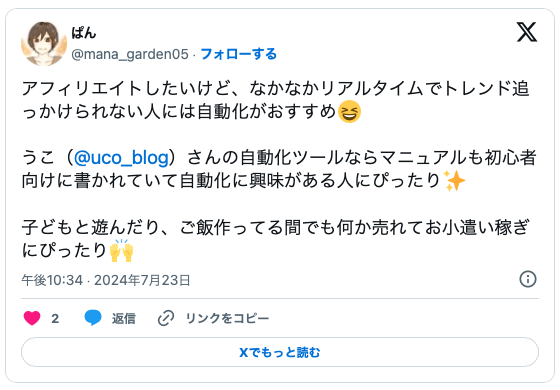Click the X logo in the corner

tap(527, 32)
